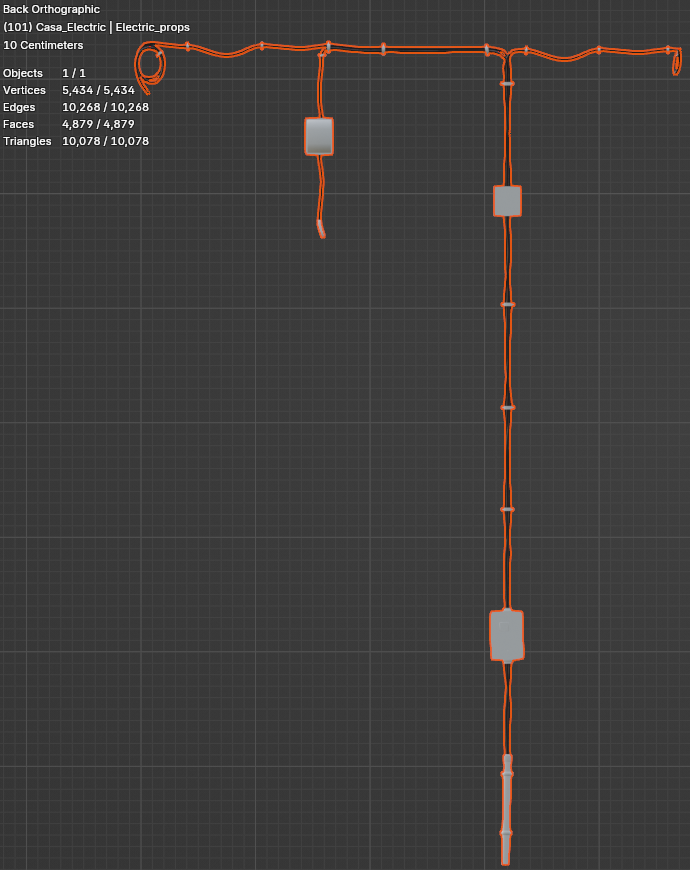Click the Casa_Electric | Electric_props object name
The height and width of the screenshot is (870, 690).
coord(96,27)
